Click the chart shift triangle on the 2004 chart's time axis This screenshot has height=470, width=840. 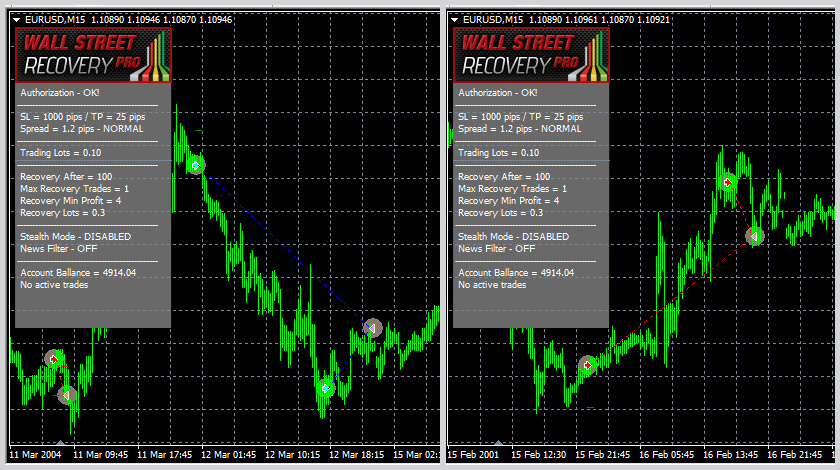(x=61, y=443)
